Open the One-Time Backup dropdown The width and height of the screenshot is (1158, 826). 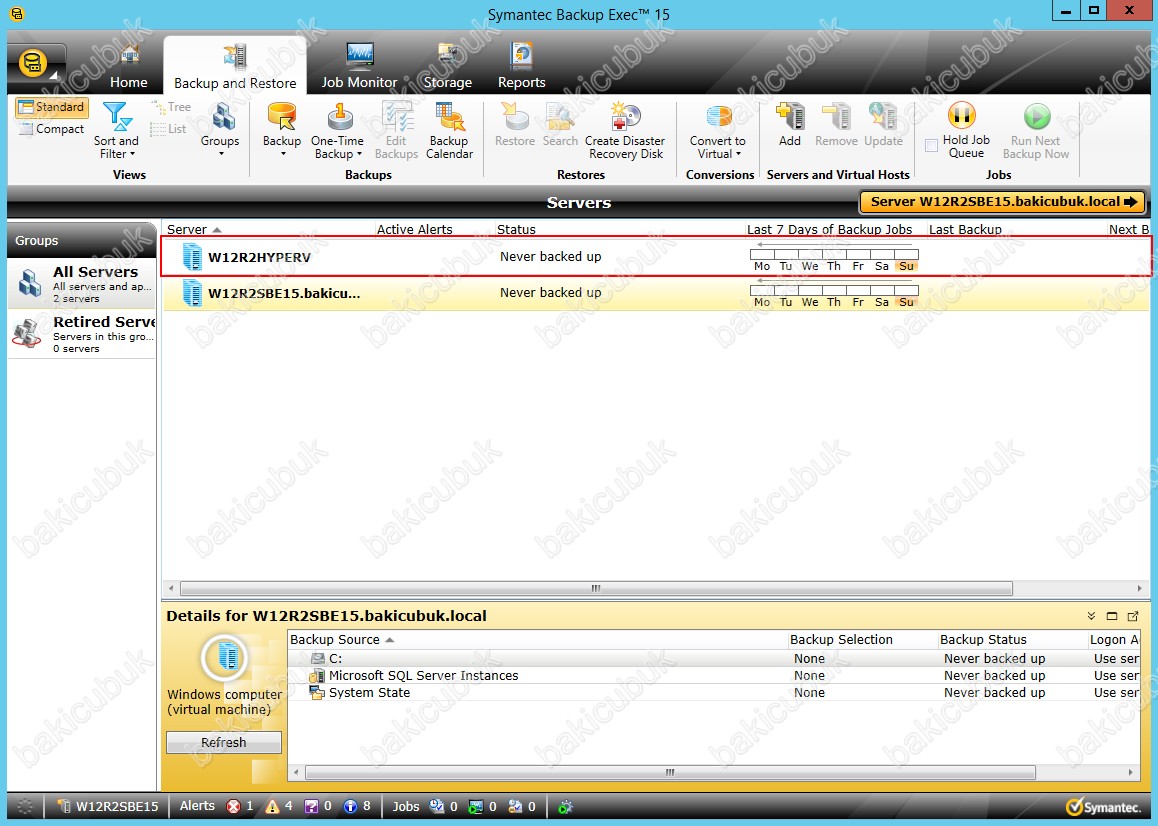[x=338, y=131]
